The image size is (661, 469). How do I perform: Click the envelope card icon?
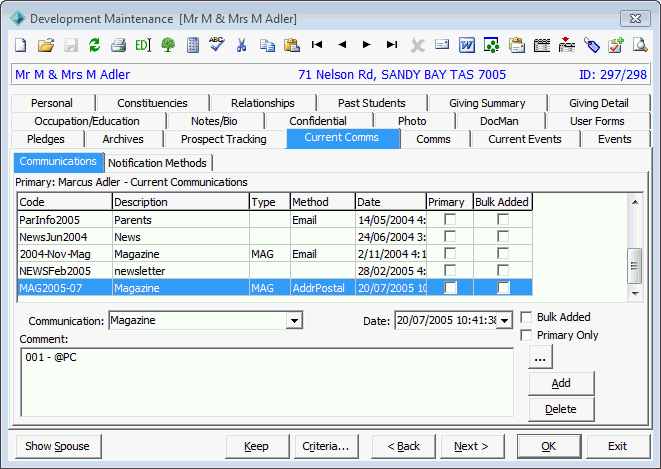click(x=442, y=44)
